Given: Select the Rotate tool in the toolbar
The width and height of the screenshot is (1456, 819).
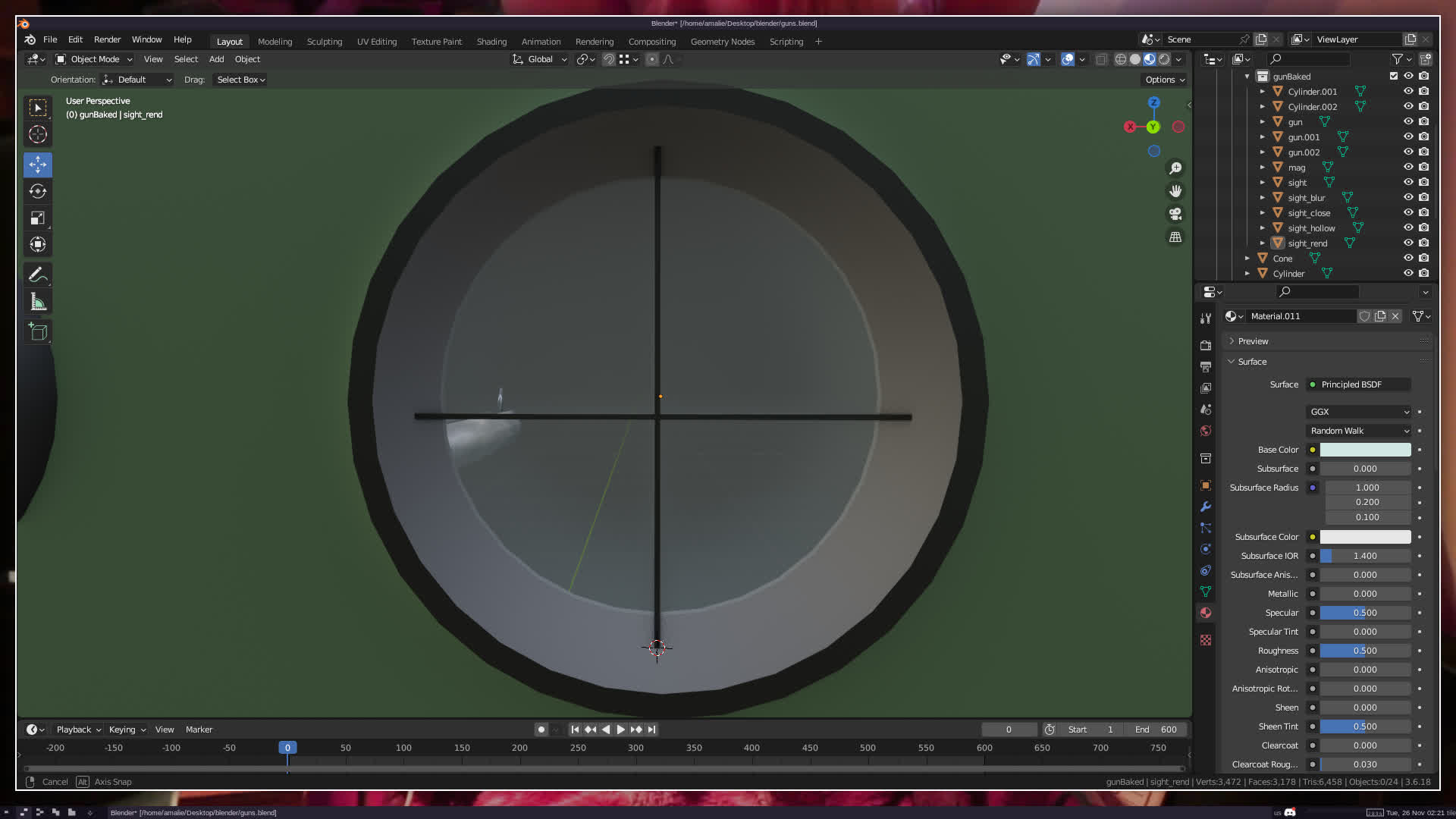Looking at the screenshot, I should click(38, 191).
